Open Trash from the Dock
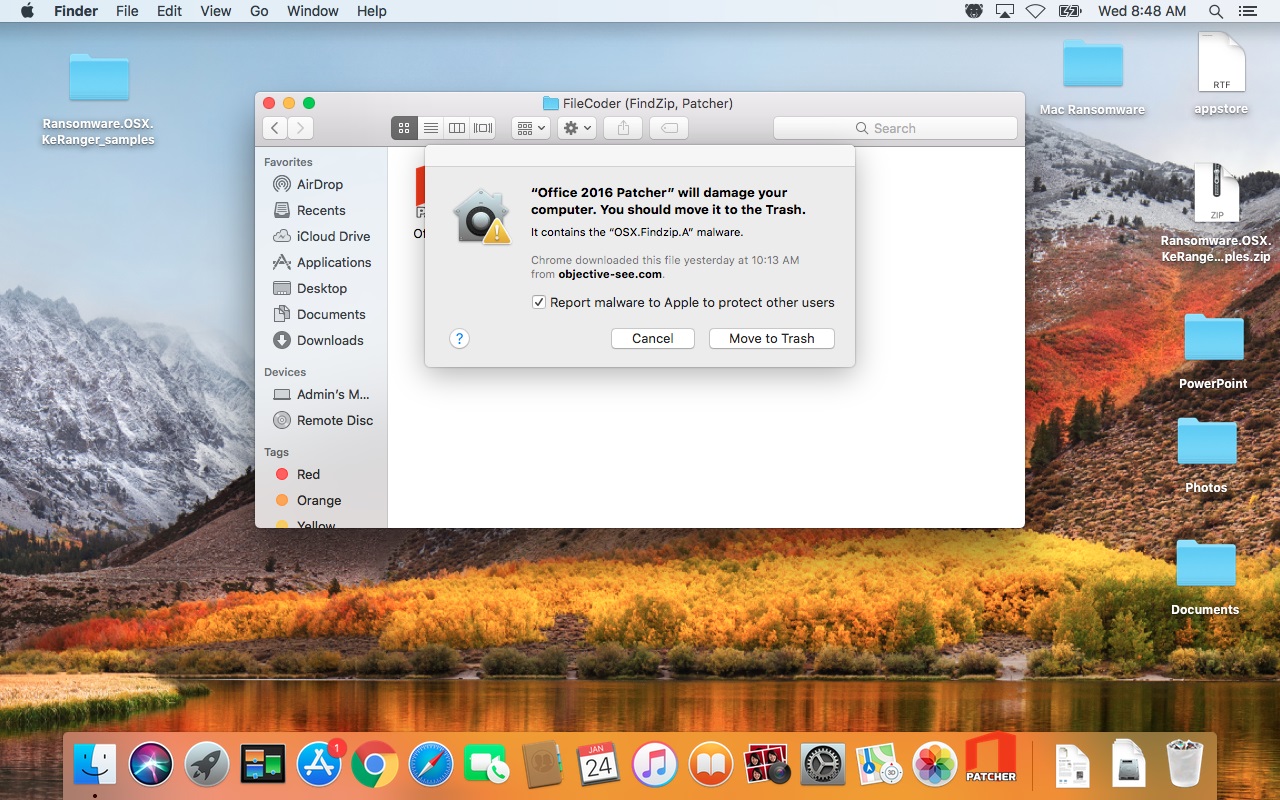This screenshot has height=800, width=1280. tap(1185, 765)
